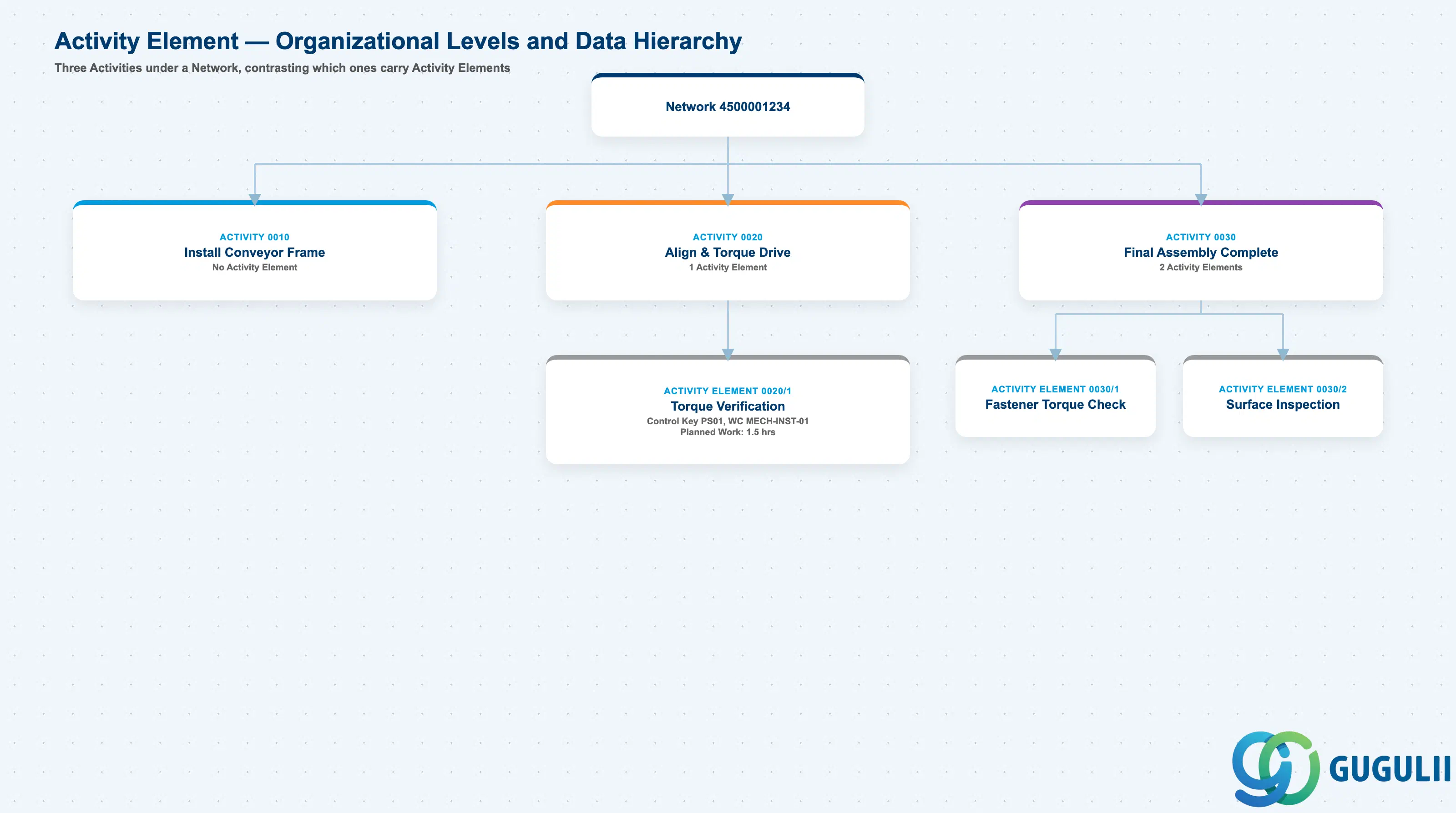
Task: Click the 'ACTIVITY ELEMENT 0020/1' label
Action: (x=728, y=391)
